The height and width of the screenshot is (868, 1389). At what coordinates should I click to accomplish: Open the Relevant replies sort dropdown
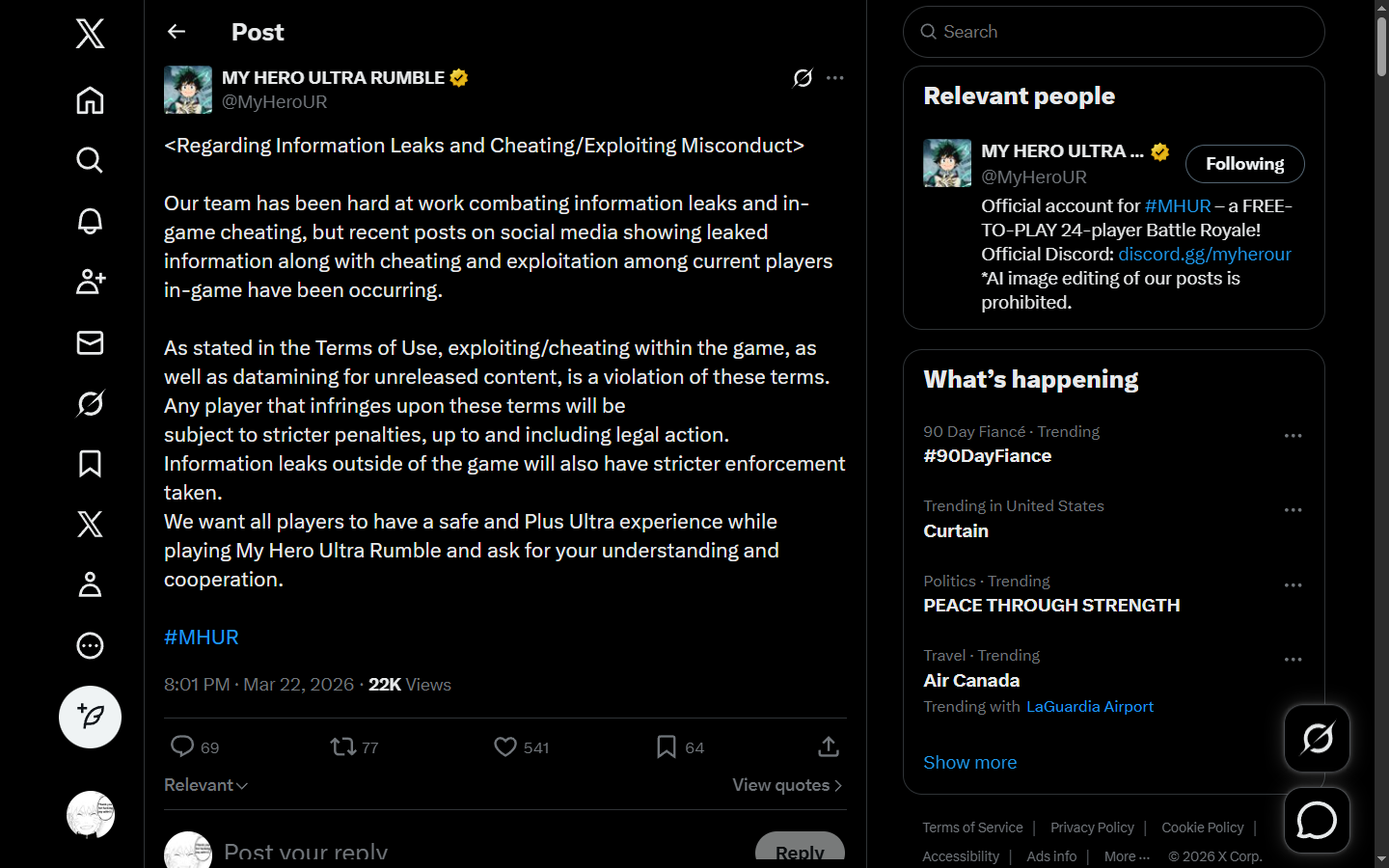(205, 785)
